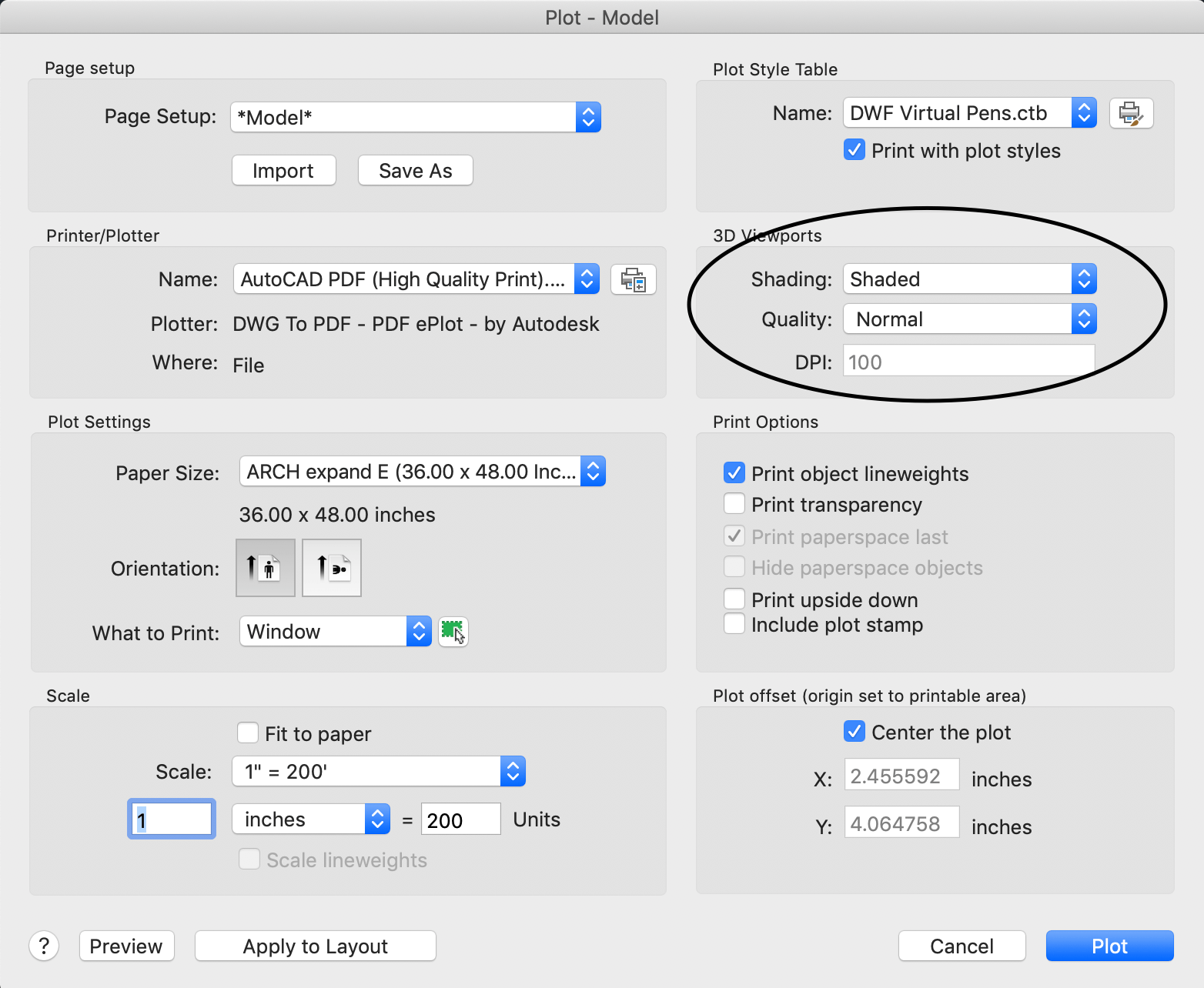This screenshot has height=988, width=1204.
Task: Open help with the question mark button
Action: tap(44, 946)
